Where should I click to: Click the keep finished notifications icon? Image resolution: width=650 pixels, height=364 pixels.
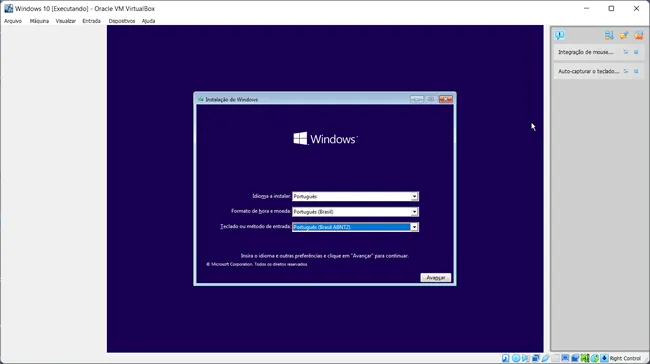click(x=624, y=35)
